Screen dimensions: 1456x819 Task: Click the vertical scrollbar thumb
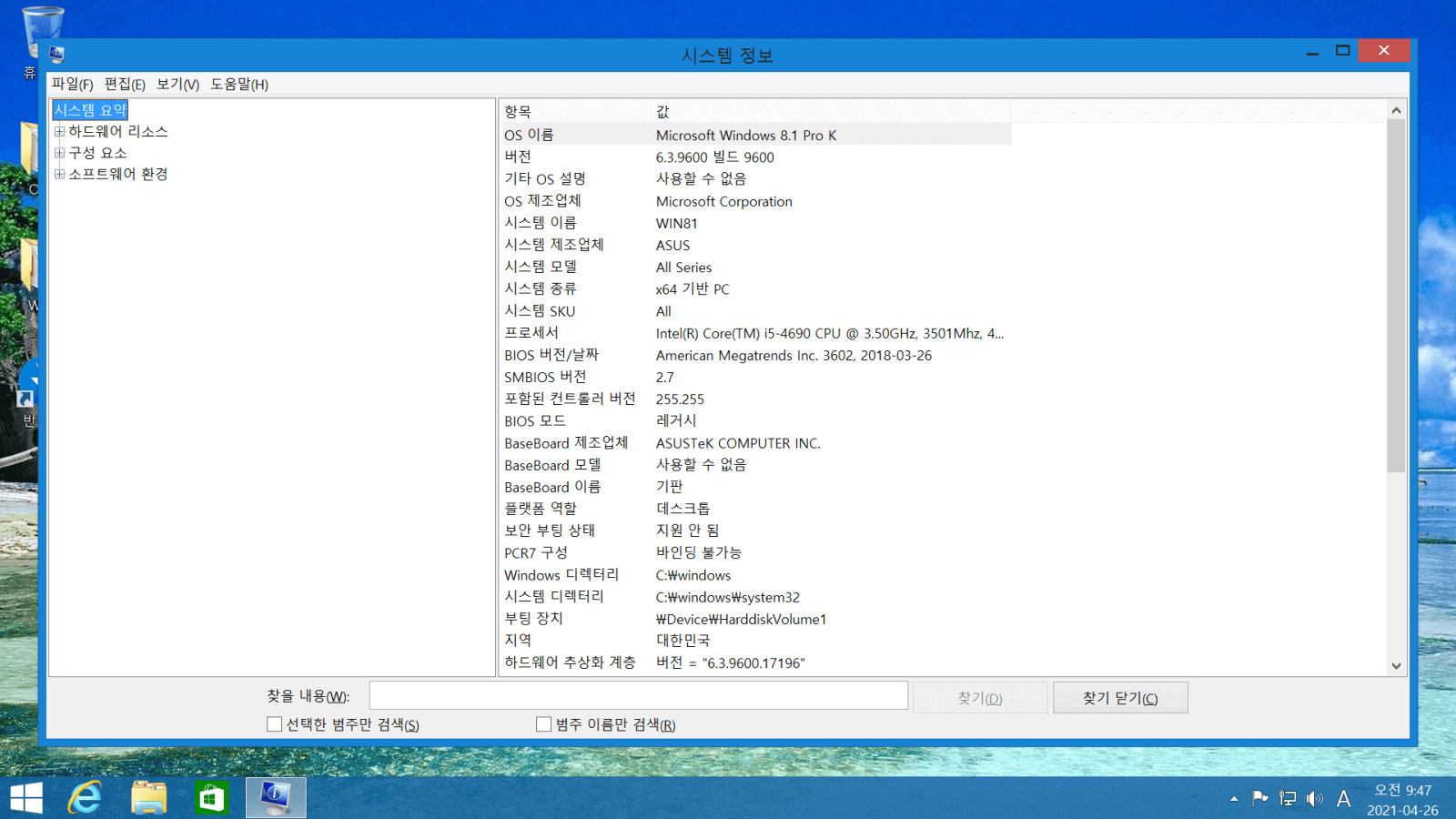click(x=1396, y=296)
